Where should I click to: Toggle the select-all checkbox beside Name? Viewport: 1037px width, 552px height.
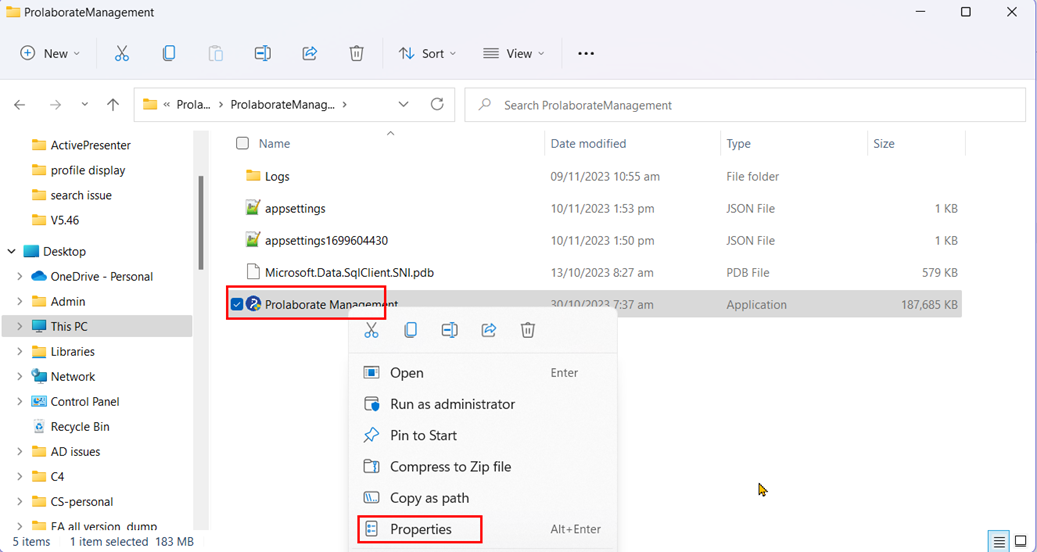(x=243, y=143)
